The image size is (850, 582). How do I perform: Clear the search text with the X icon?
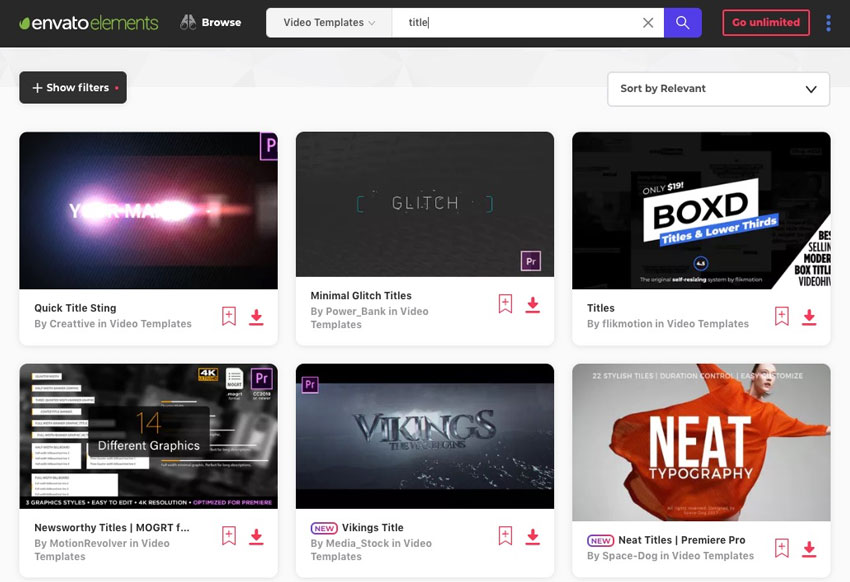[648, 23]
